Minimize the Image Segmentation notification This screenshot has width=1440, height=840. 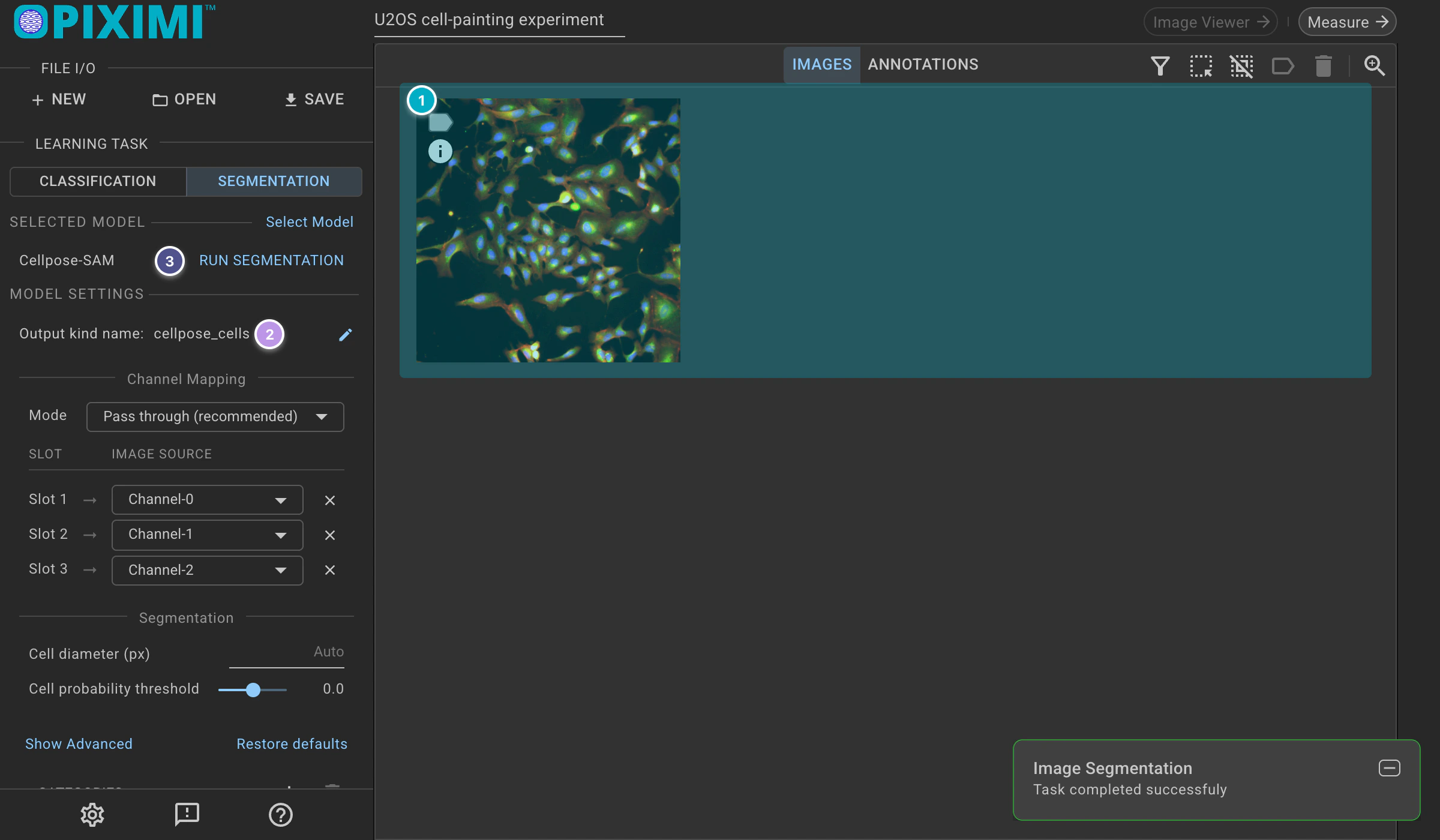(x=1390, y=768)
